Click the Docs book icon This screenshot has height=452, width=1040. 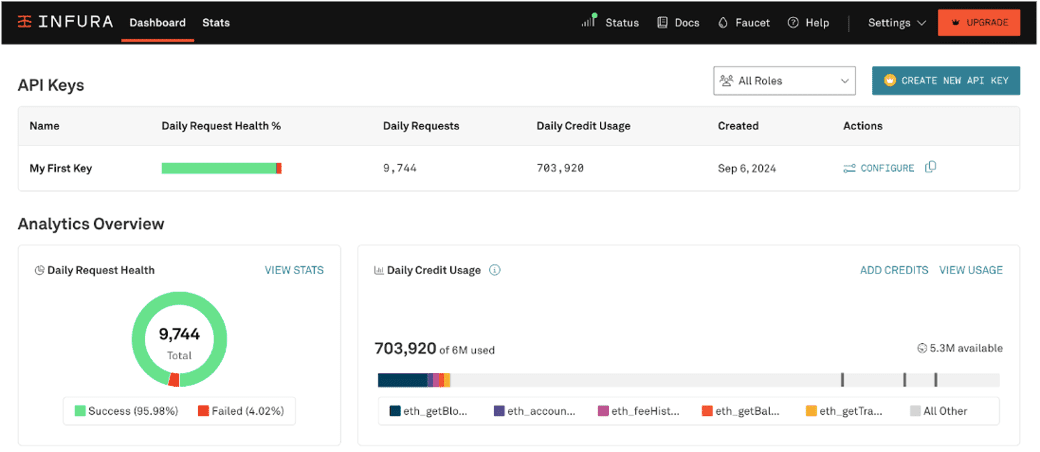(662, 23)
